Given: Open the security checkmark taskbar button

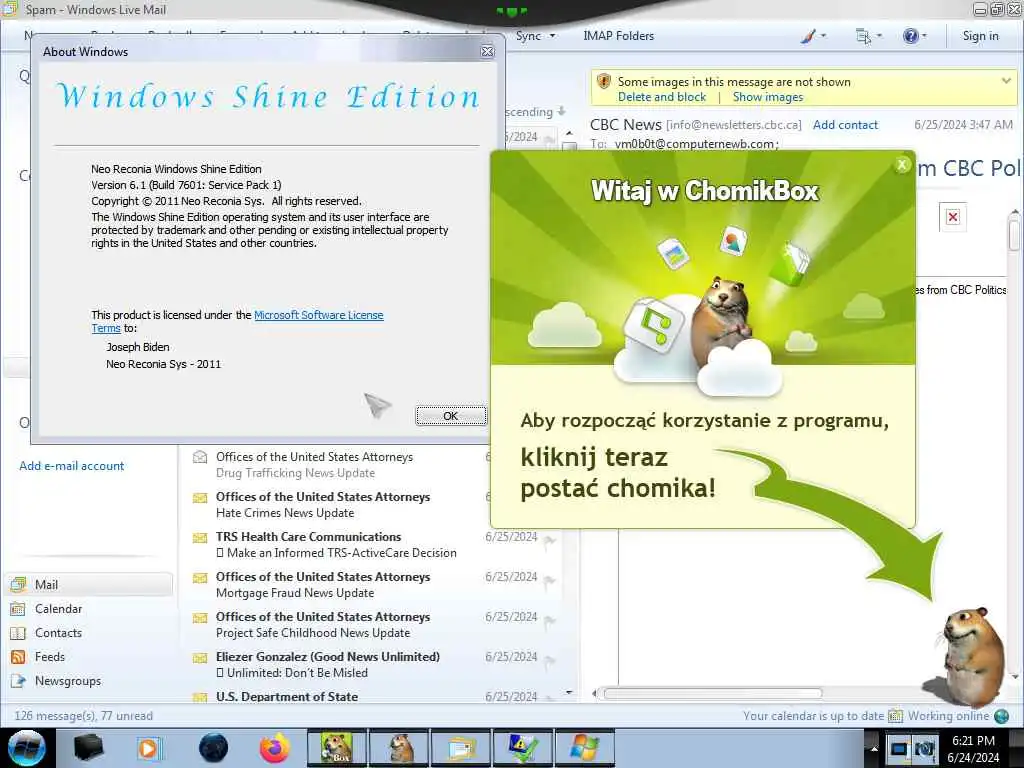Looking at the screenshot, I should (x=523, y=748).
